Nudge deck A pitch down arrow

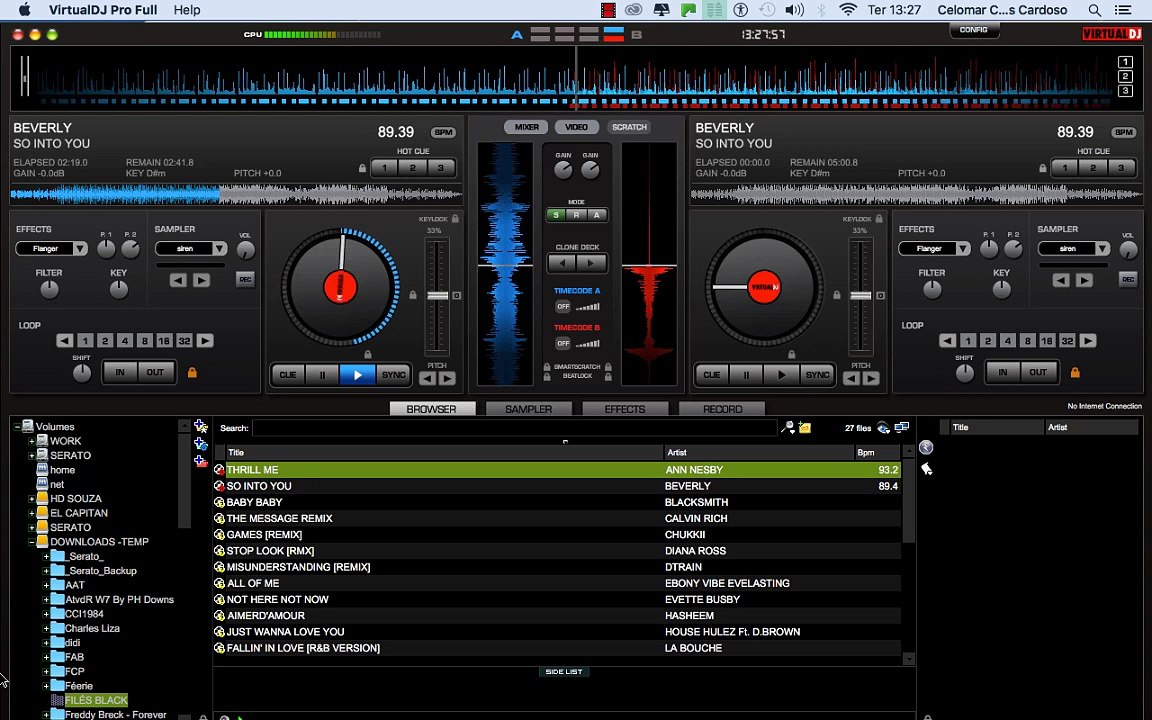click(x=428, y=379)
